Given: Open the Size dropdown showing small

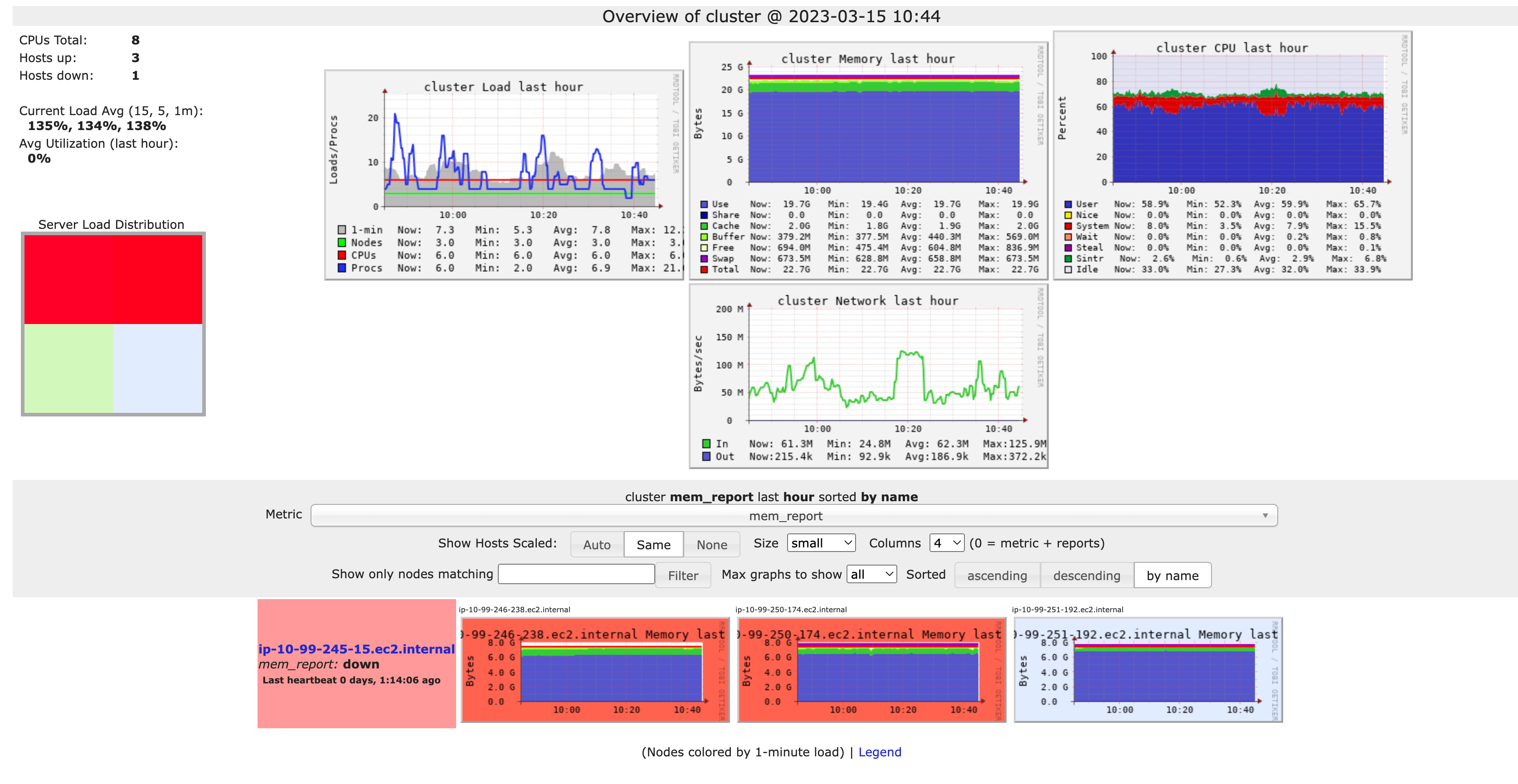Looking at the screenshot, I should (820, 543).
